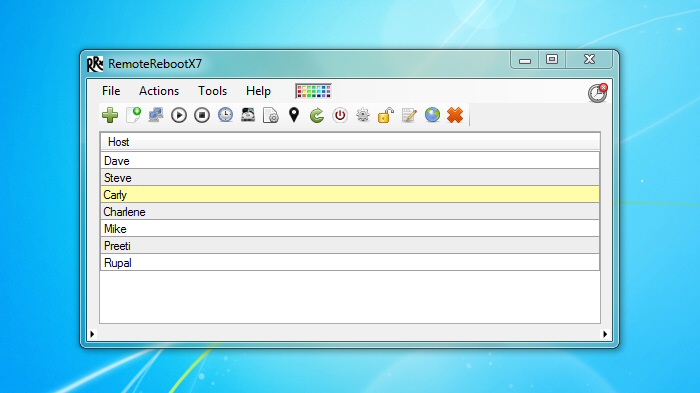Click the document with gear icon
The width and height of the screenshot is (700, 393).
[x=271, y=115]
